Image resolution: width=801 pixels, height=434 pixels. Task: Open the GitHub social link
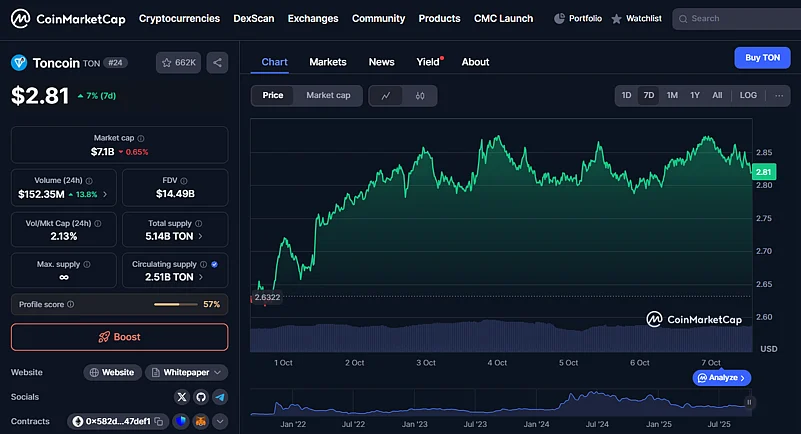click(x=201, y=397)
